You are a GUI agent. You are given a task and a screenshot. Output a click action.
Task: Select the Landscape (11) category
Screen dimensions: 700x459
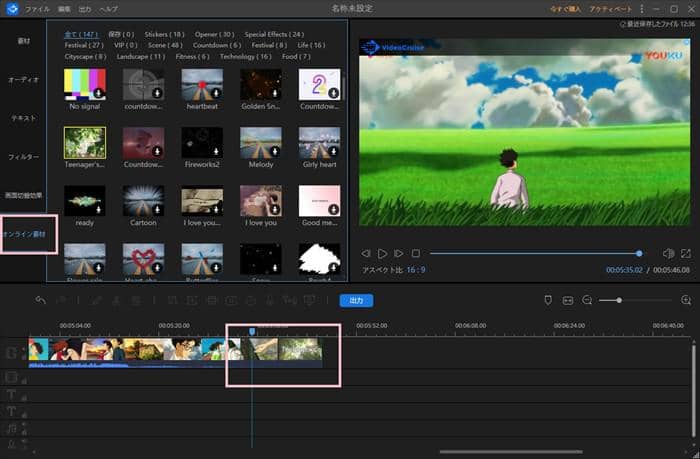pos(141,57)
